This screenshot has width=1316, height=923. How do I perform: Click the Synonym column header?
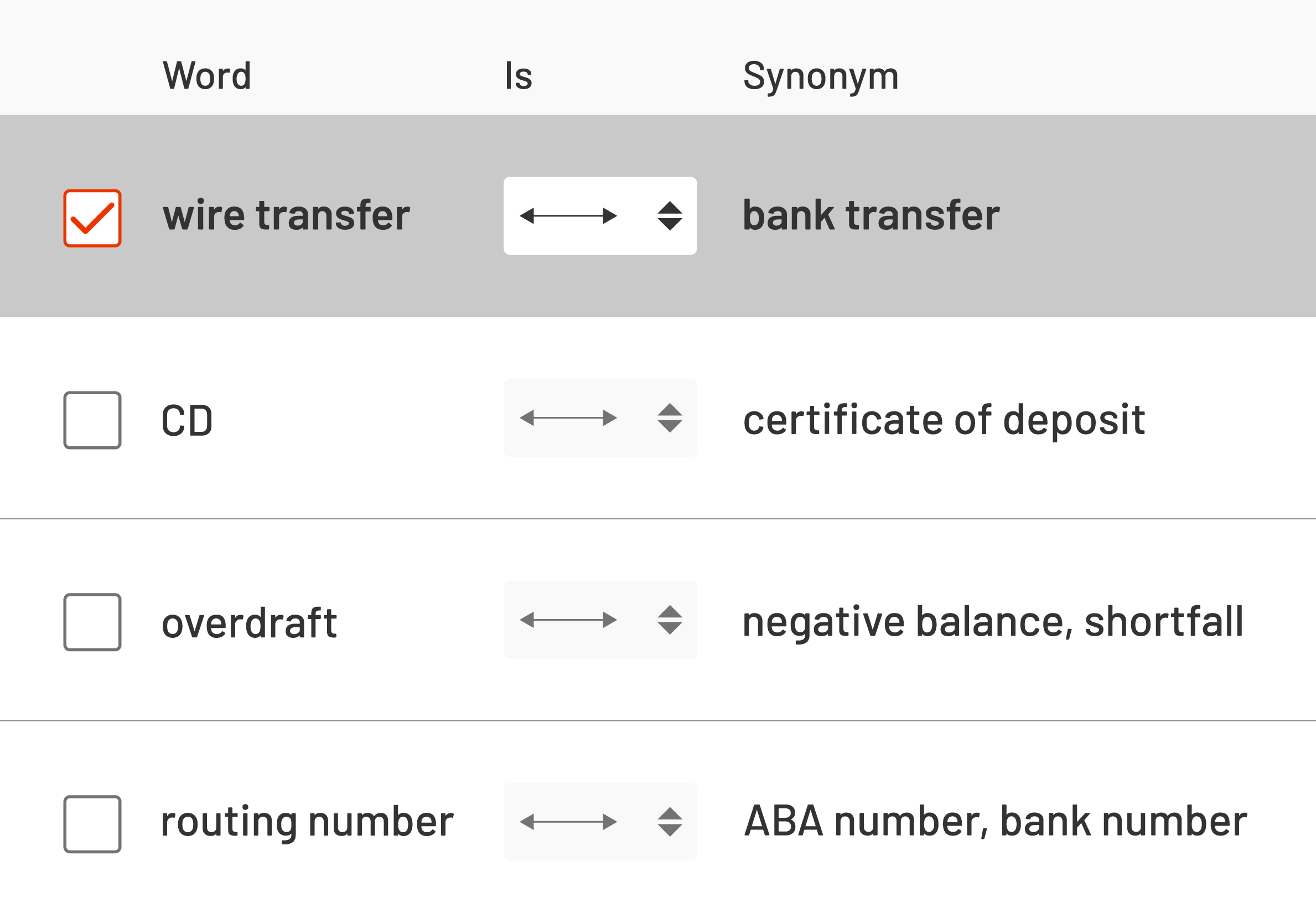[x=820, y=76]
